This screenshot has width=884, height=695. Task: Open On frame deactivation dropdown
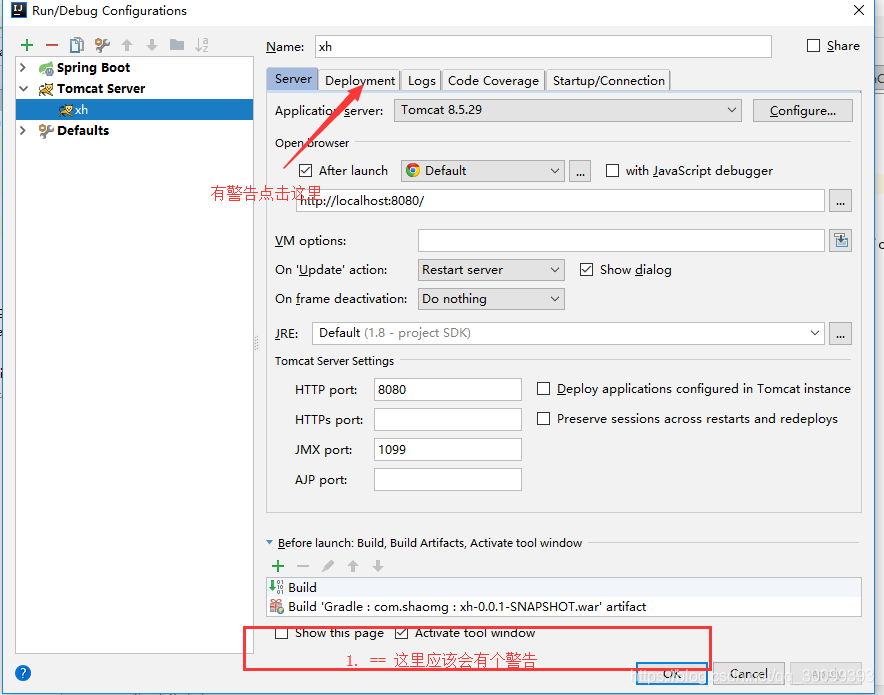point(491,299)
